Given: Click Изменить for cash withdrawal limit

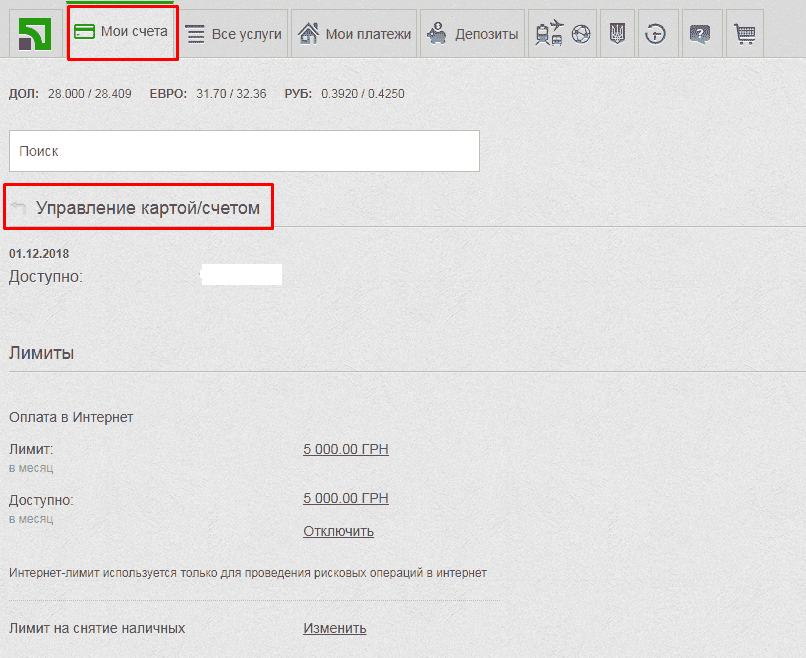Looking at the screenshot, I should [x=334, y=628].
